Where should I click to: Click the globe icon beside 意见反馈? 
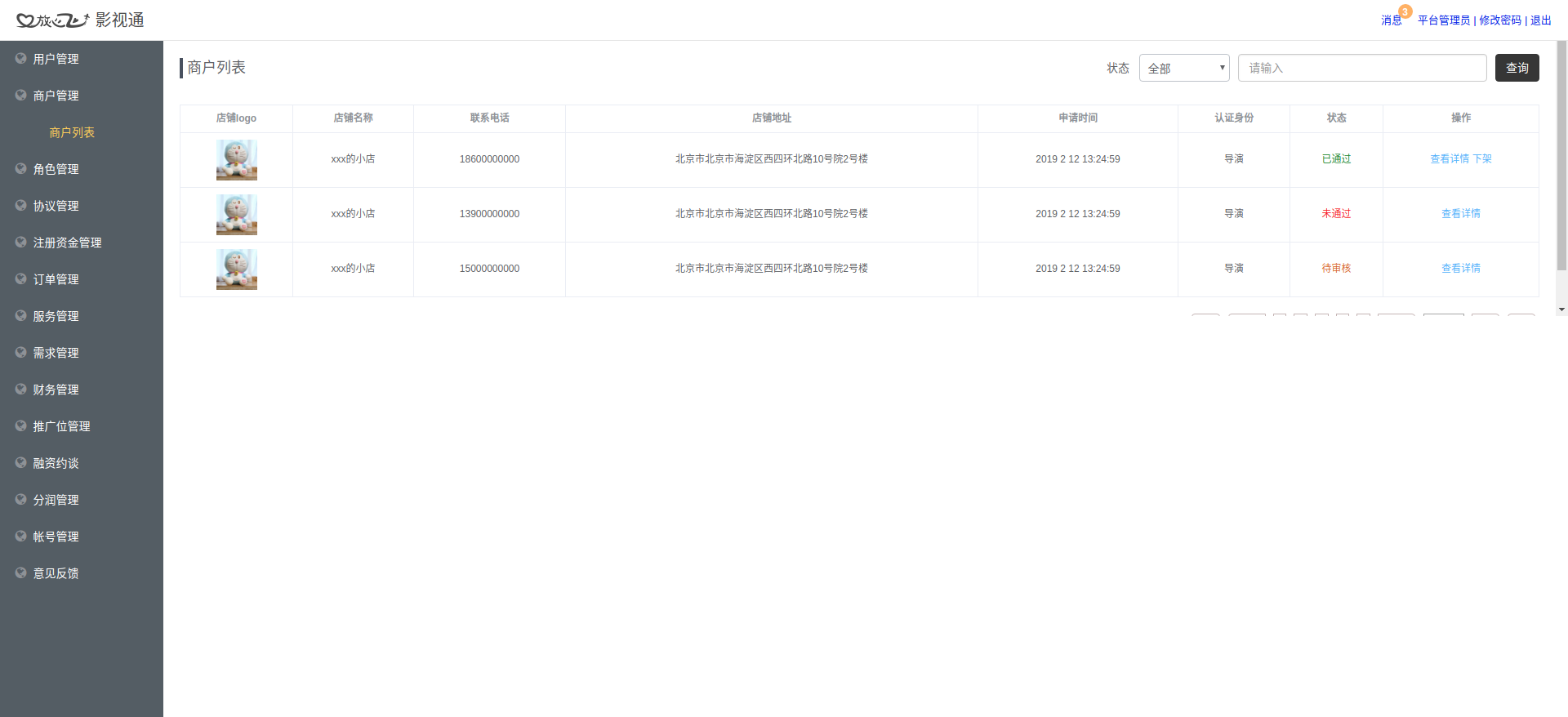(x=21, y=573)
